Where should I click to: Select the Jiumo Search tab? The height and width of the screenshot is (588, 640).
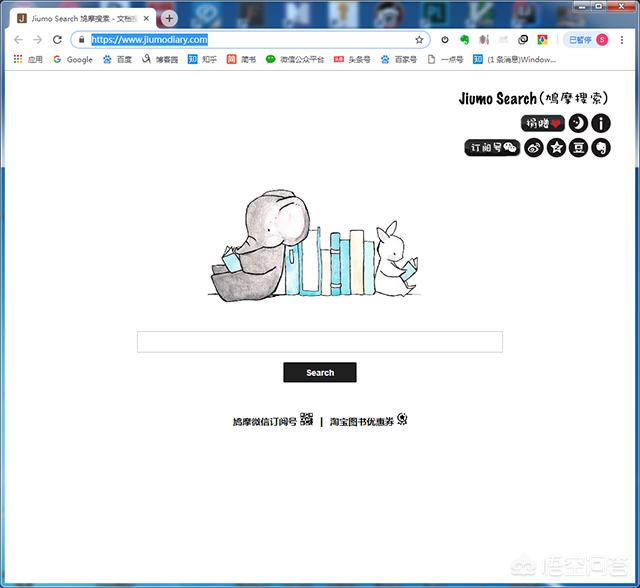(x=82, y=18)
